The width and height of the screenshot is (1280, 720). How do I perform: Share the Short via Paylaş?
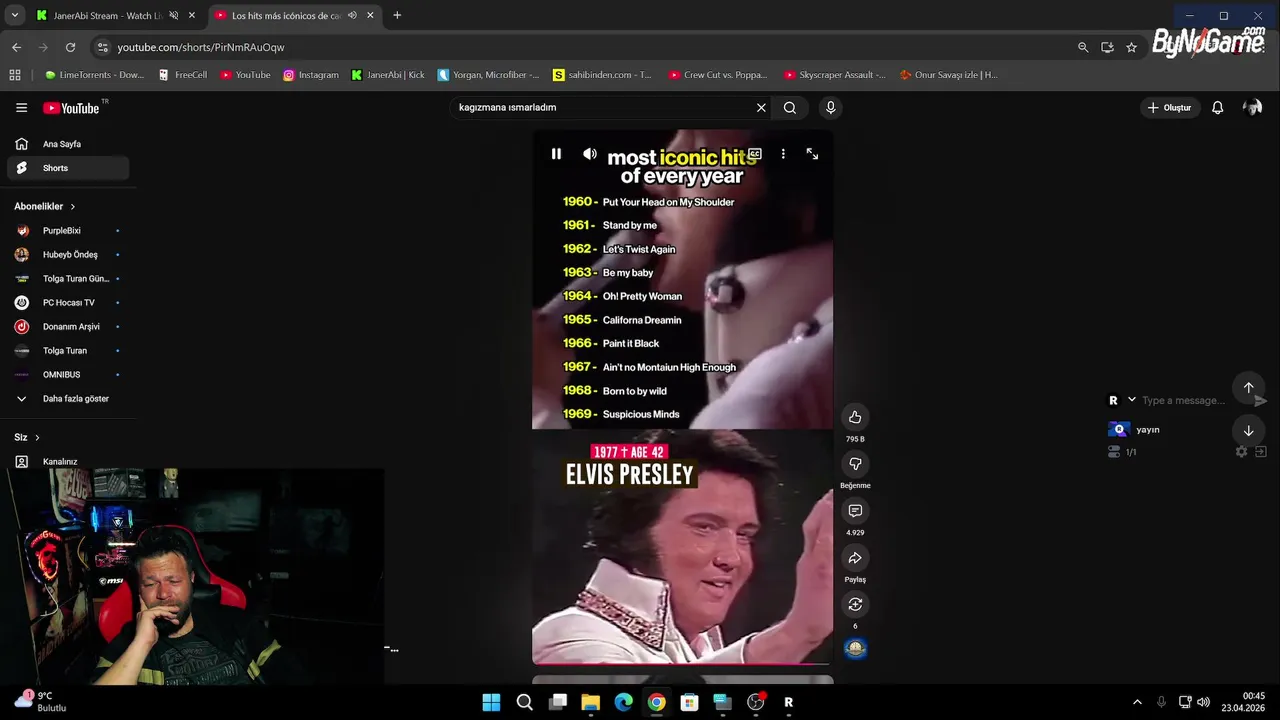click(855, 558)
